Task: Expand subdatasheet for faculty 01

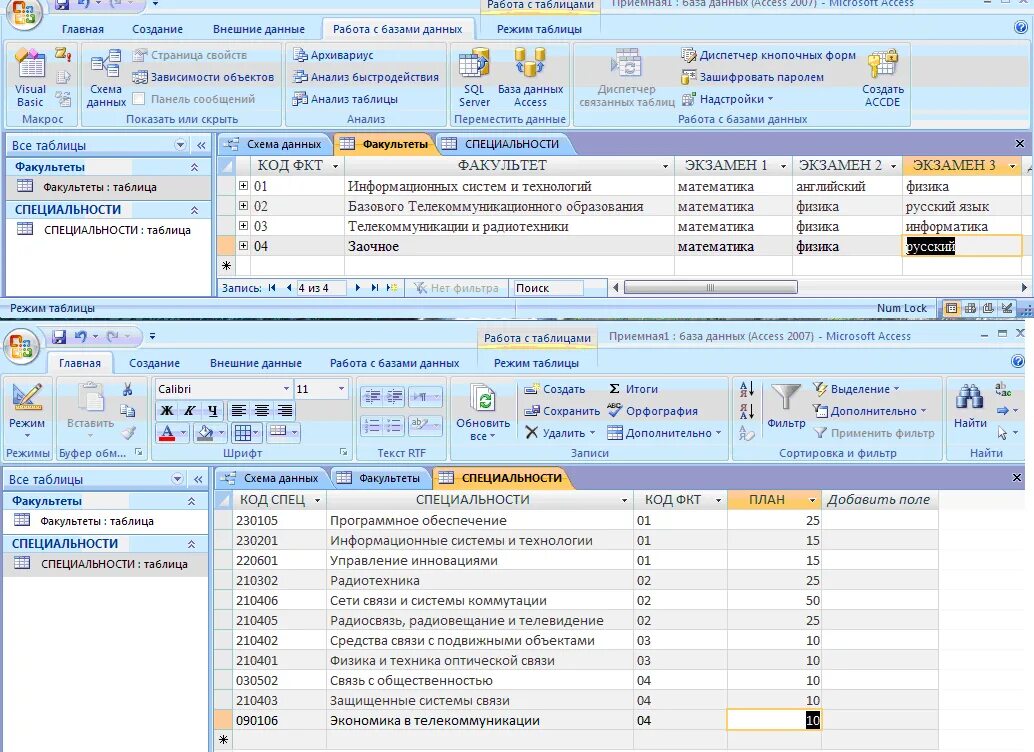Action: (243, 186)
